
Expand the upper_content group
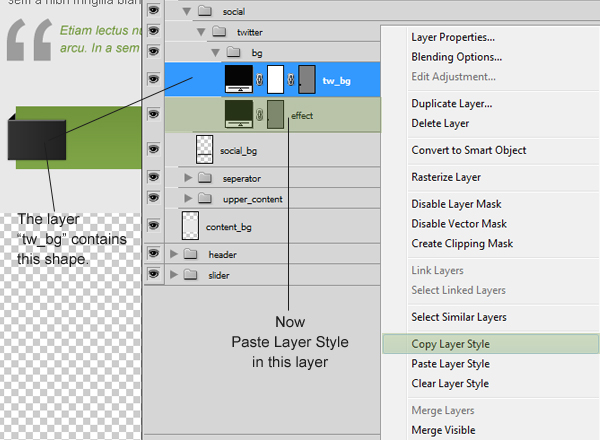pos(188,198)
